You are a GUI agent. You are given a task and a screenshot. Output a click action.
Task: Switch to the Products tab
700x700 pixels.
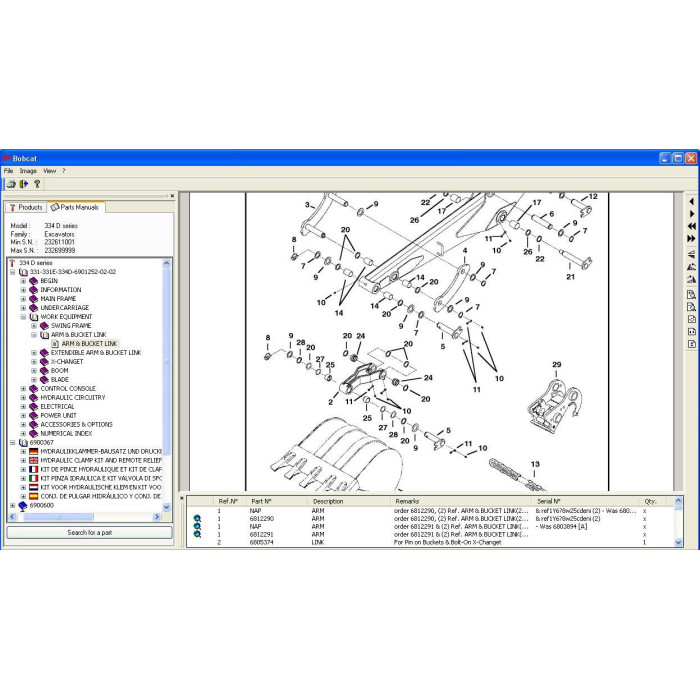26,207
